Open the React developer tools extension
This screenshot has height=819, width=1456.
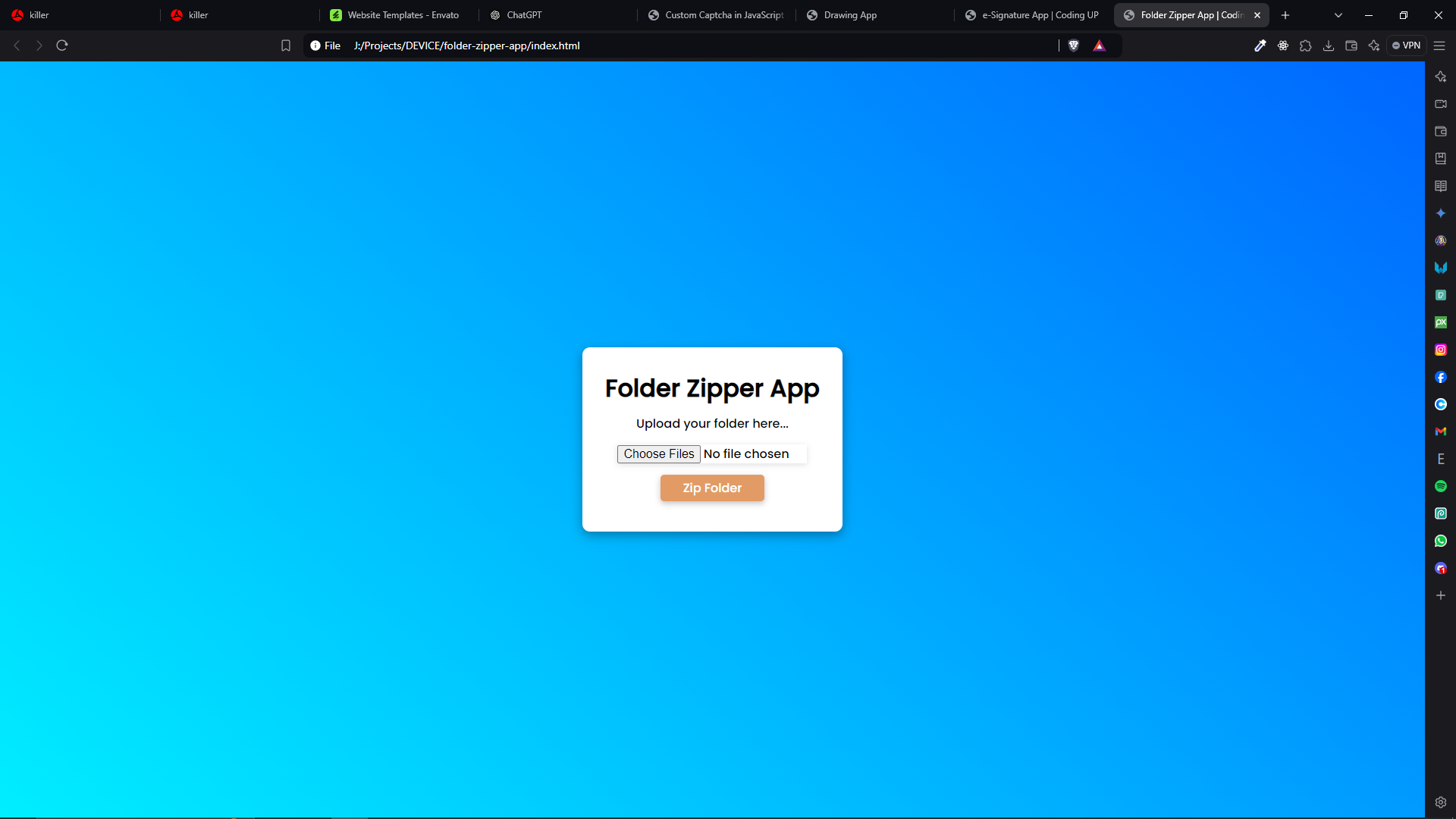coord(1283,45)
